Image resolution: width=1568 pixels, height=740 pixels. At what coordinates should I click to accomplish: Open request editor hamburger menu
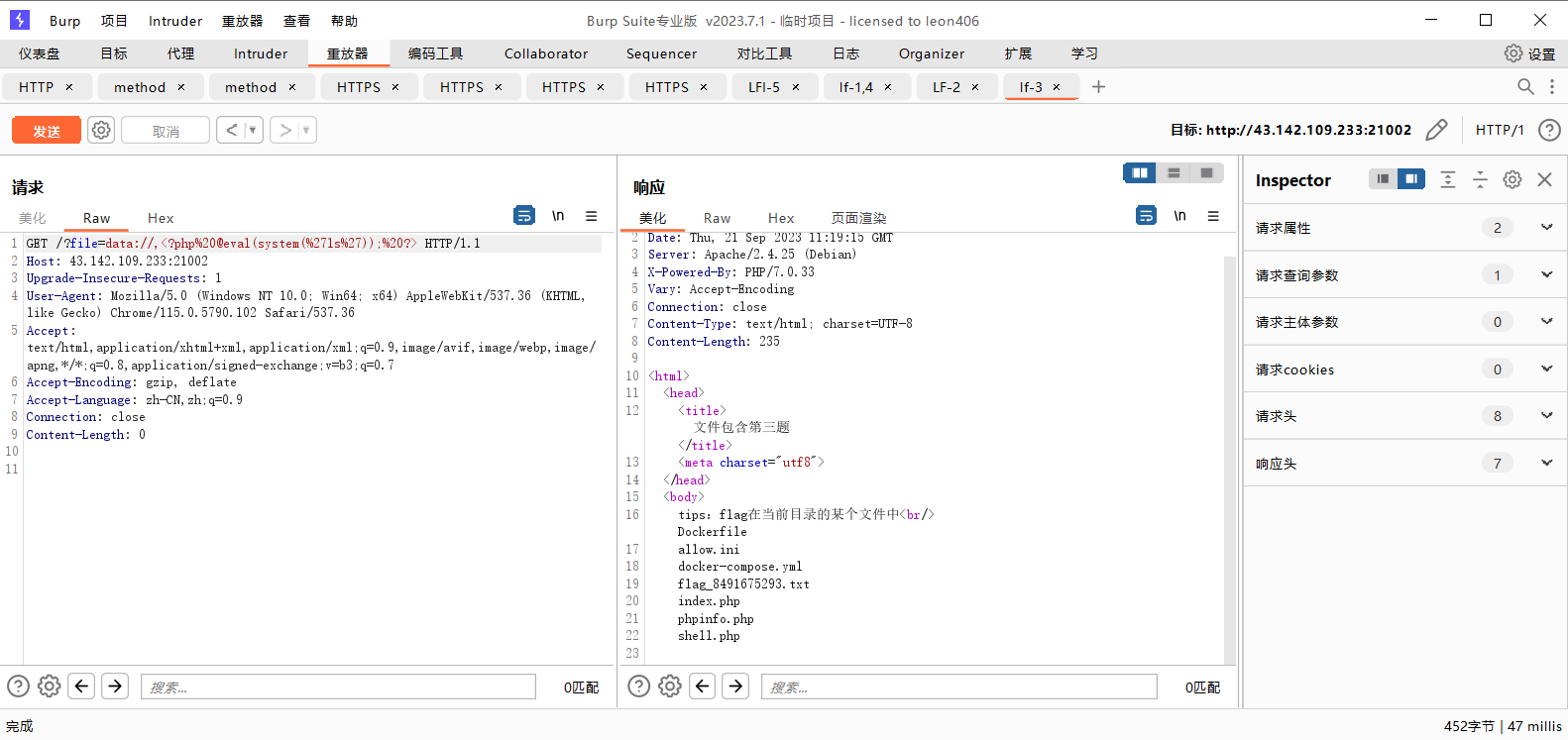pyautogui.click(x=591, y=215)
